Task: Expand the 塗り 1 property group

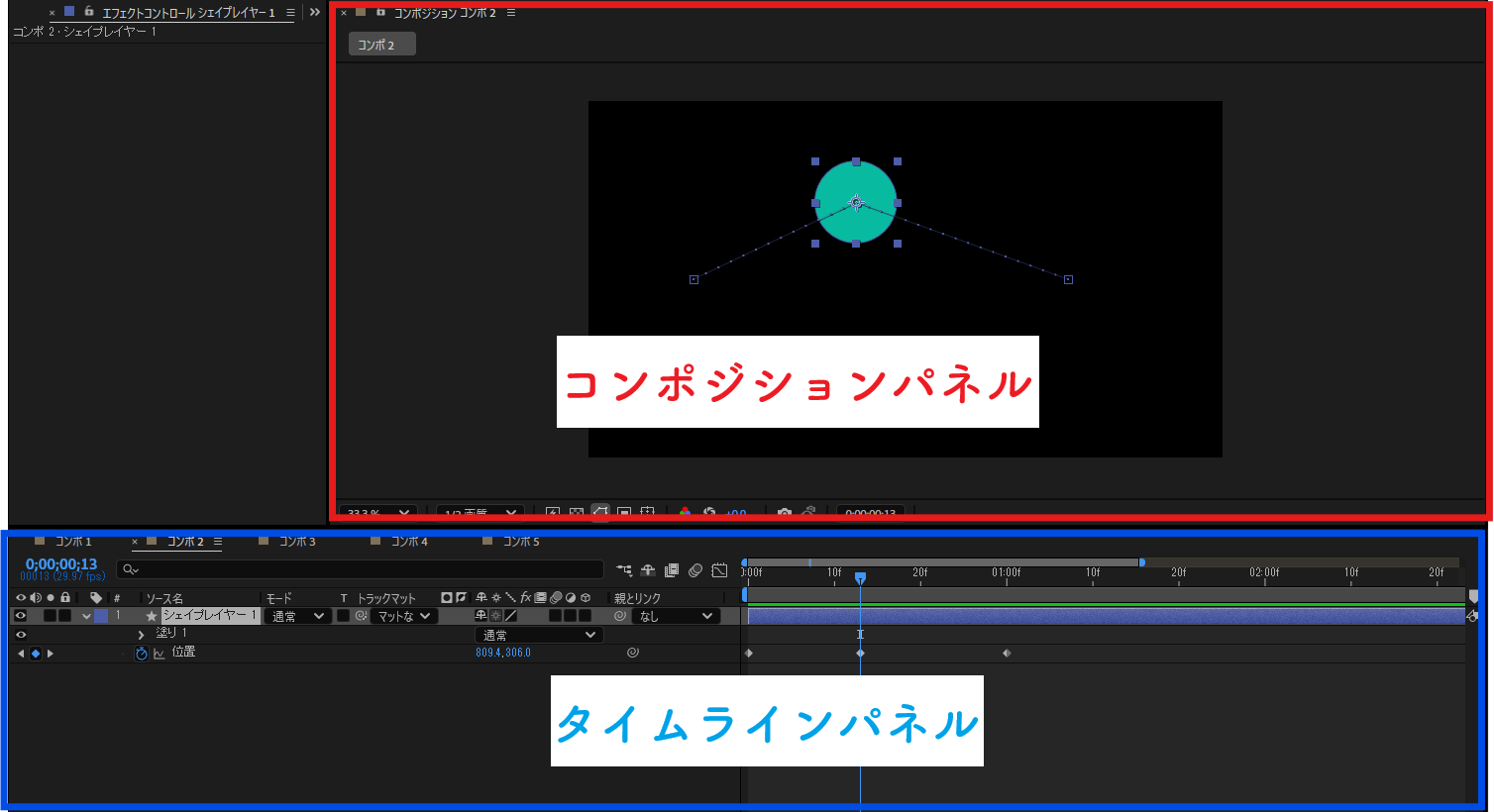Action: coord(142,635)
